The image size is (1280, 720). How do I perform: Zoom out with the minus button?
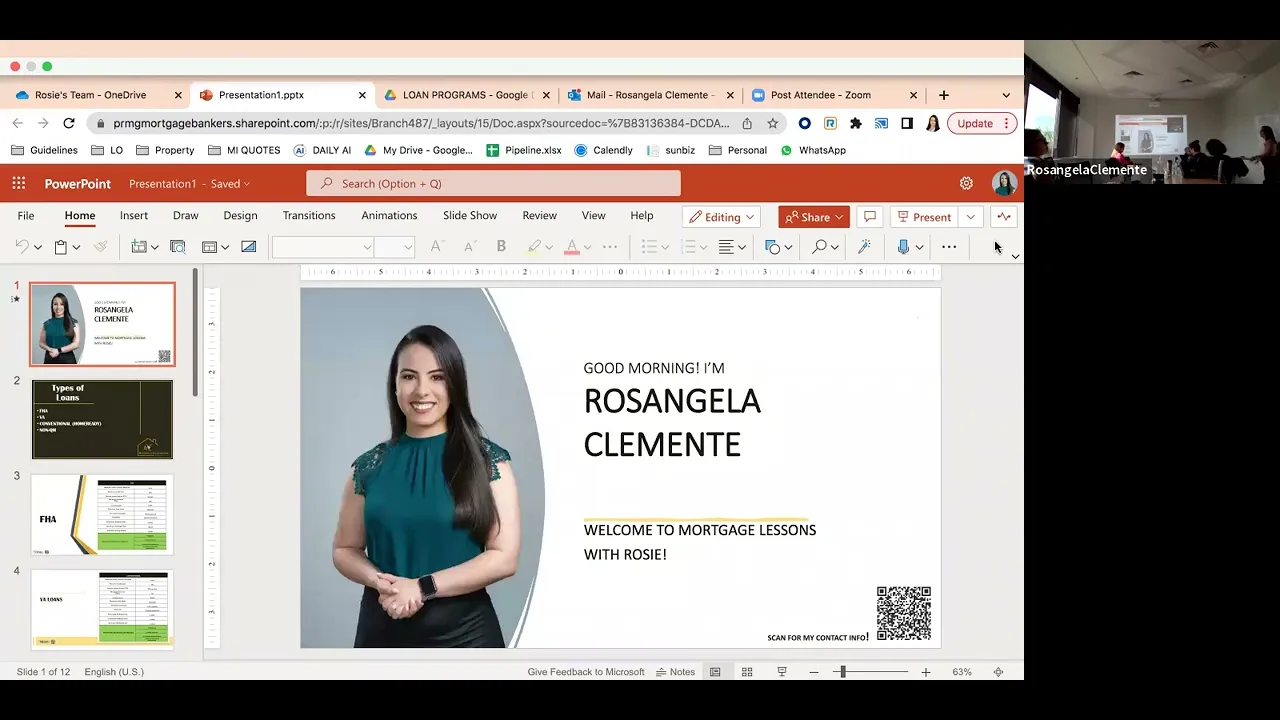tap(814, 672)
